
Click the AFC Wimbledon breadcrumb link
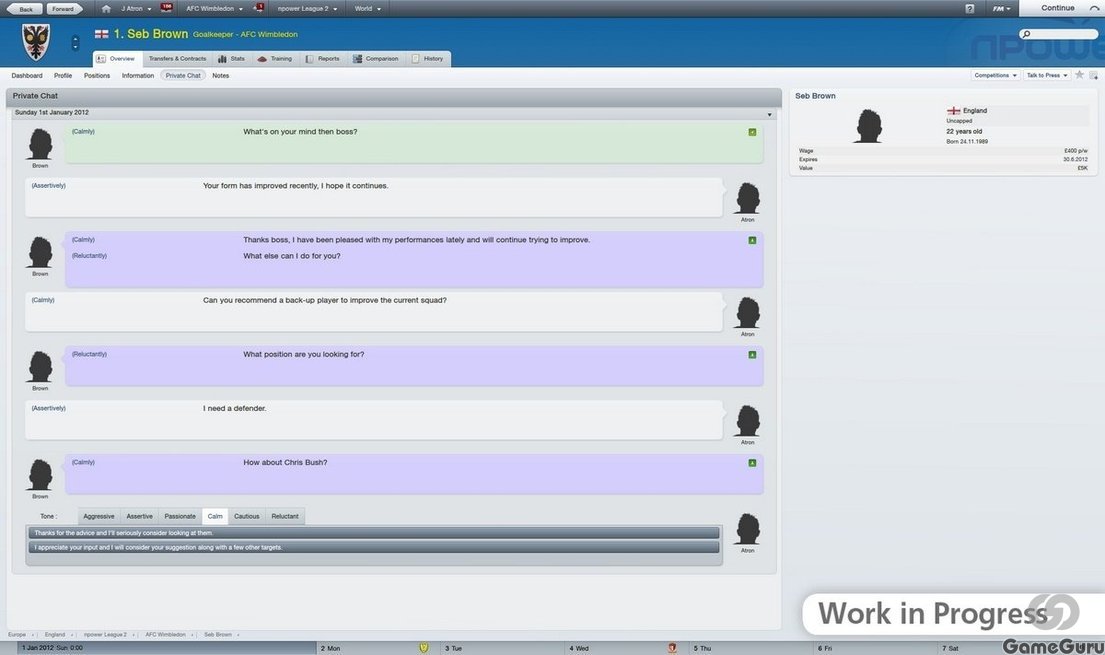pyautogui.click(x=166, y=635)
